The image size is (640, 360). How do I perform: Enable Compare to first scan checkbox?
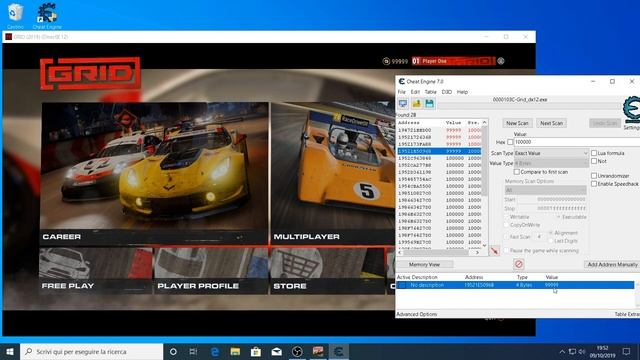click(x=517, y=172)
